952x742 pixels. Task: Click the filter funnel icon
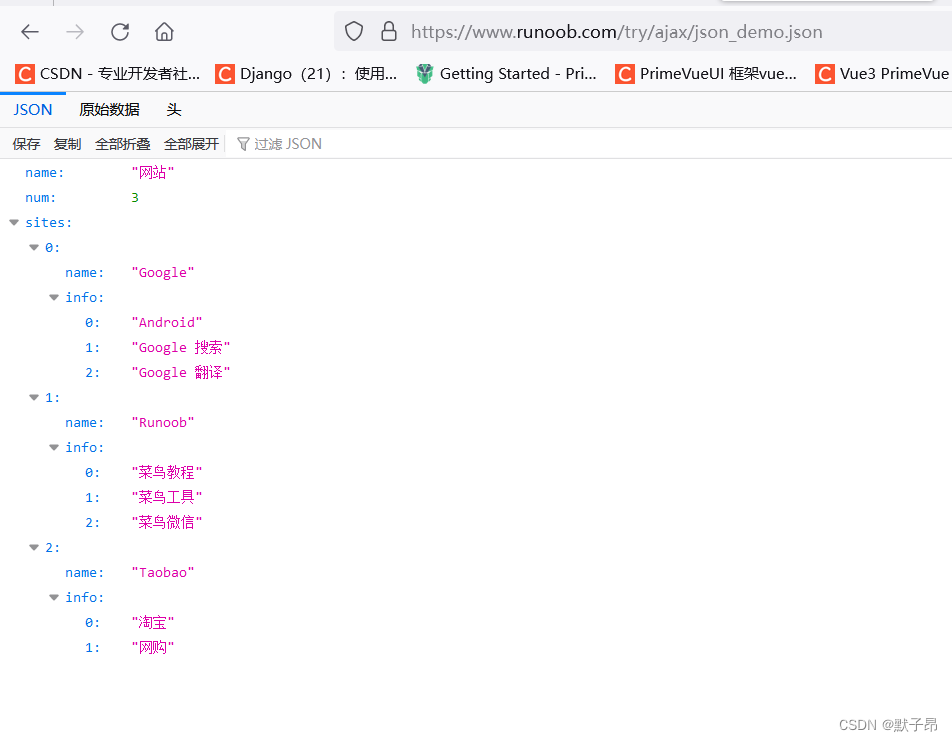(243, 144)
